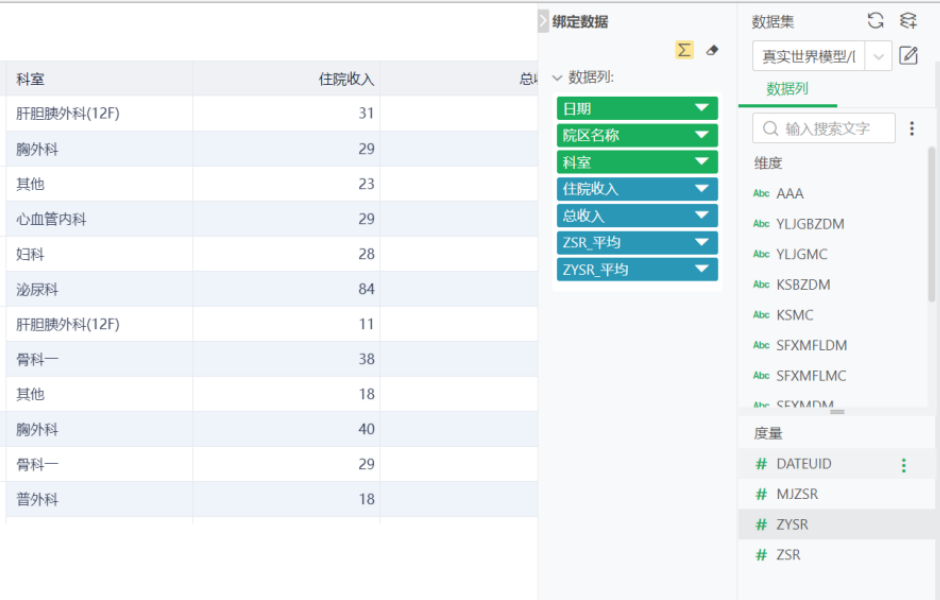Click the edit dataset pencil icon
The image size is (940, 600).
pyautogui.click(x=908, y=56)
